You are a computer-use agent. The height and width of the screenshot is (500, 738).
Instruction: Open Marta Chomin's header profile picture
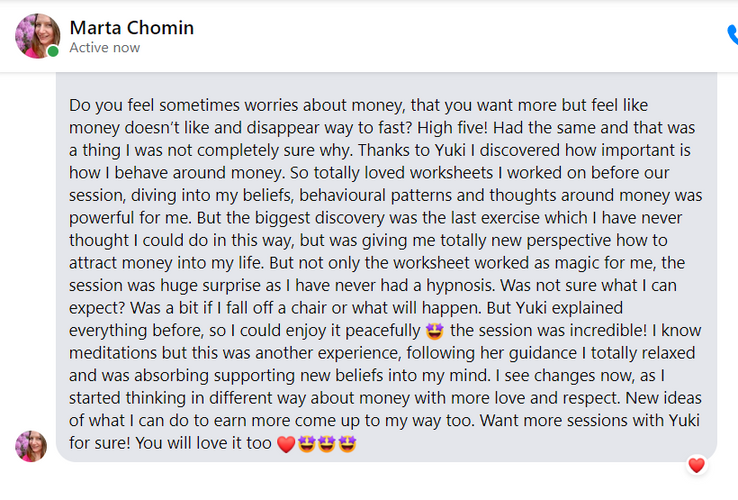[37, 36]
